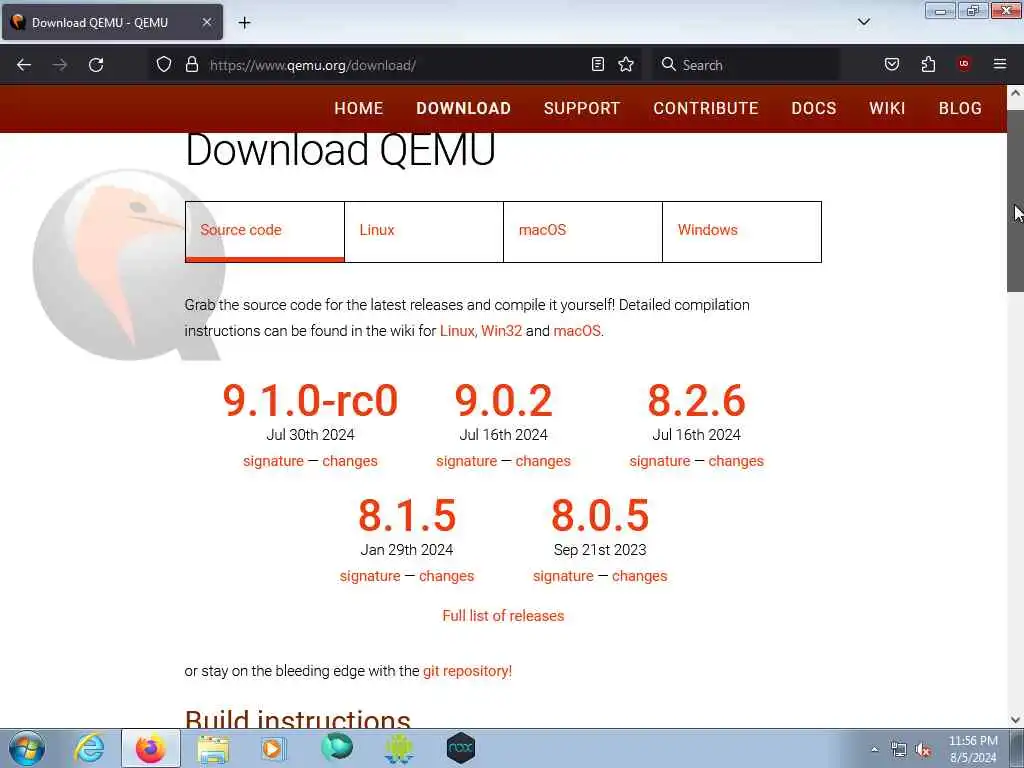Viewport: 1024px width, 768px height.
Task: Select the Source code tab
Action: tap(264, 232)
